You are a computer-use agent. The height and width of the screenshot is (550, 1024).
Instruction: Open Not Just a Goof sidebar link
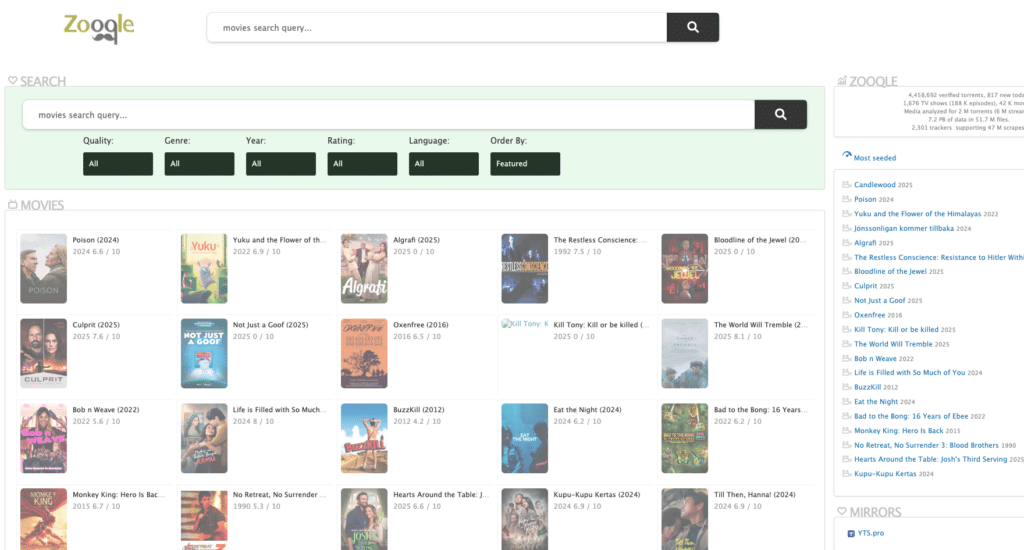click(880, 300)
